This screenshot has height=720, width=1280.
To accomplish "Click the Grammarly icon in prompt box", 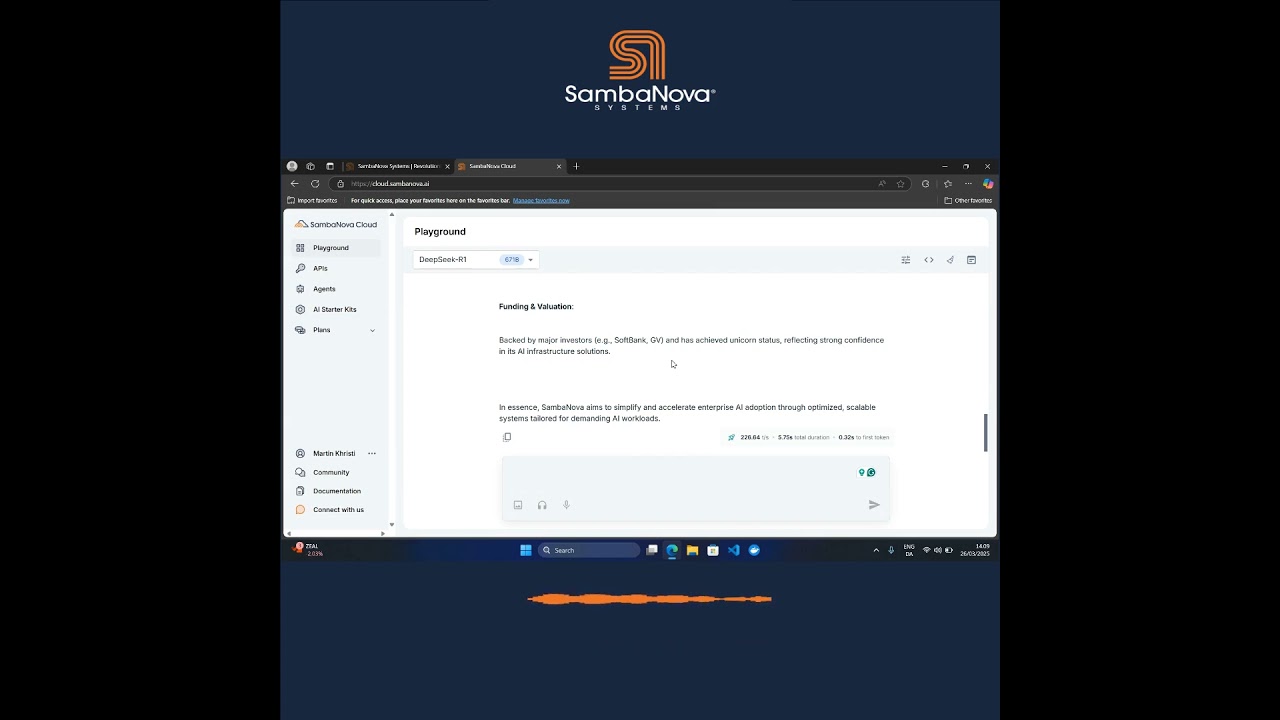I will tap(871, 473).
